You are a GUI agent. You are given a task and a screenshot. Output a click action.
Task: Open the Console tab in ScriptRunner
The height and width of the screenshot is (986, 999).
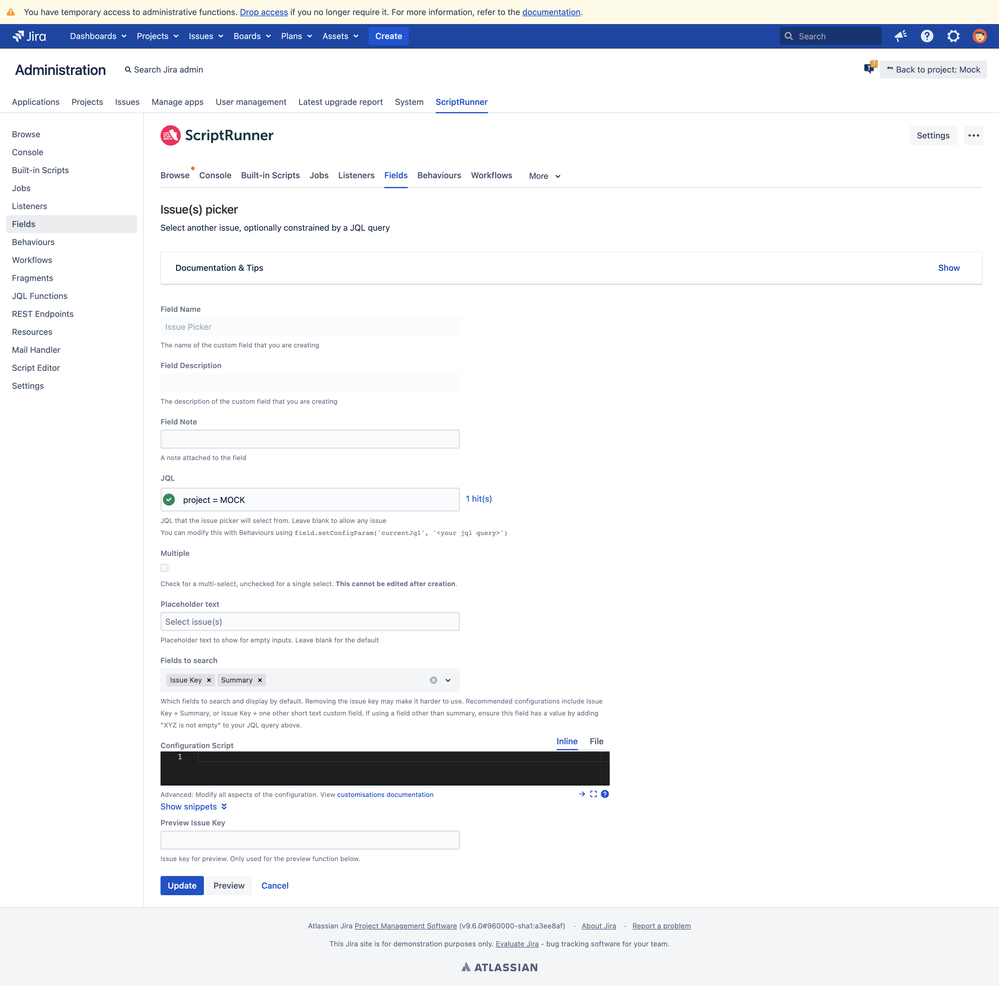[215, 175]
